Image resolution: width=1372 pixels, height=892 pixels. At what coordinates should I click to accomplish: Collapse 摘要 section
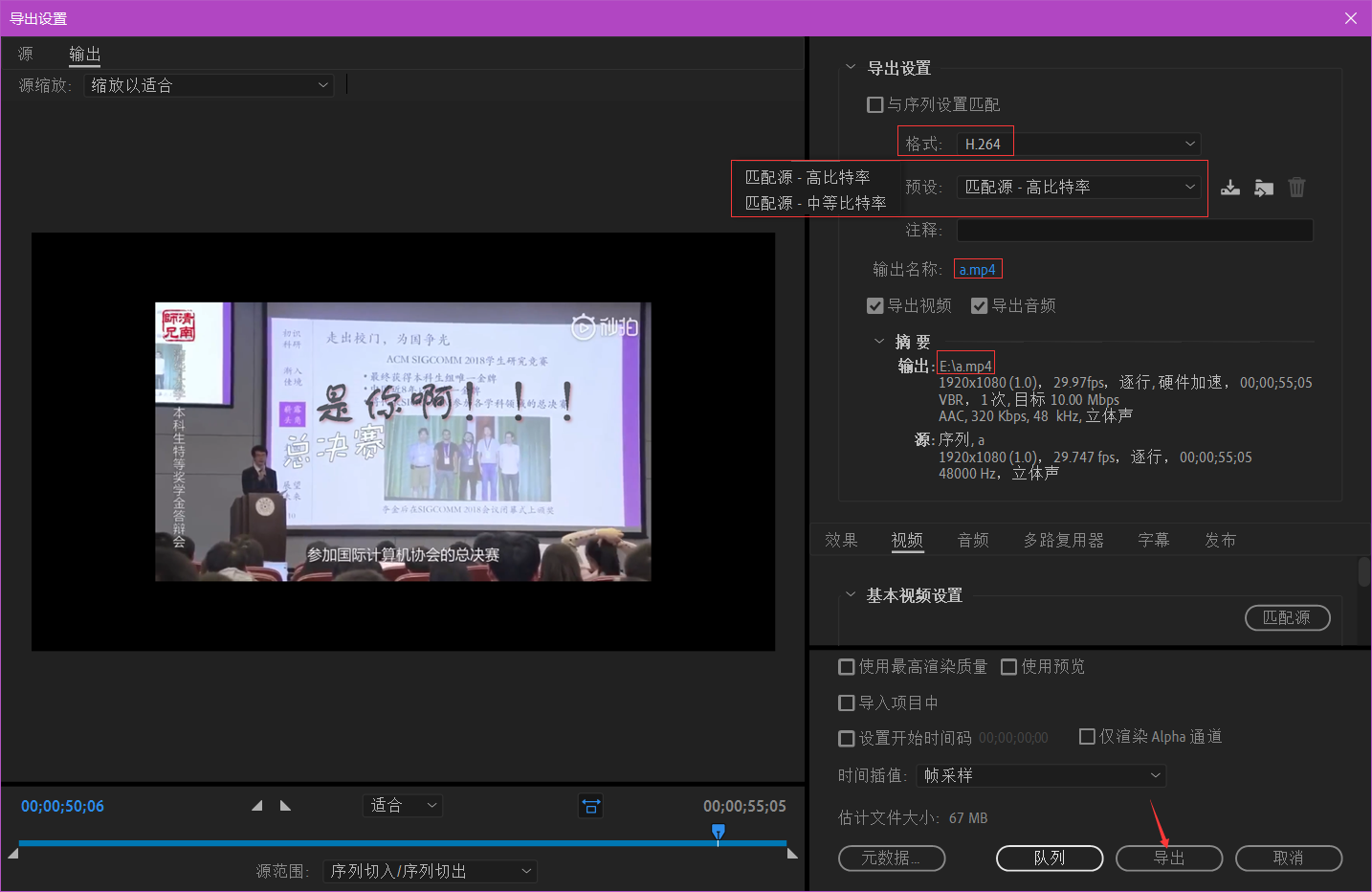(879, 341)
